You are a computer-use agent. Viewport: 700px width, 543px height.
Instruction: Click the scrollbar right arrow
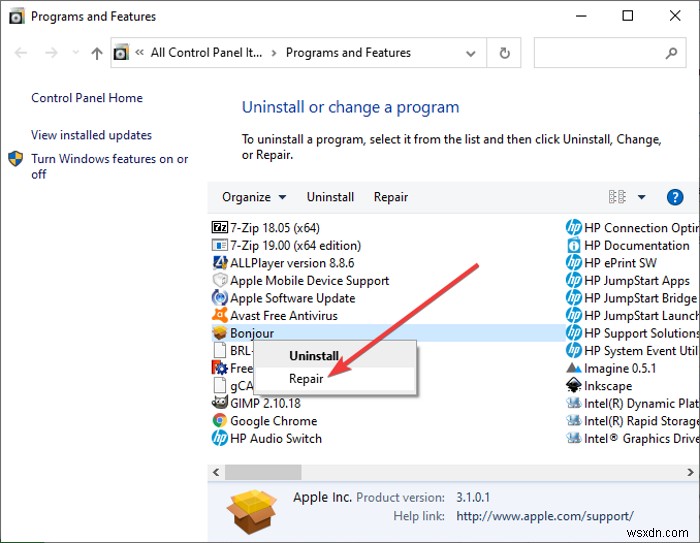[690, 472]
